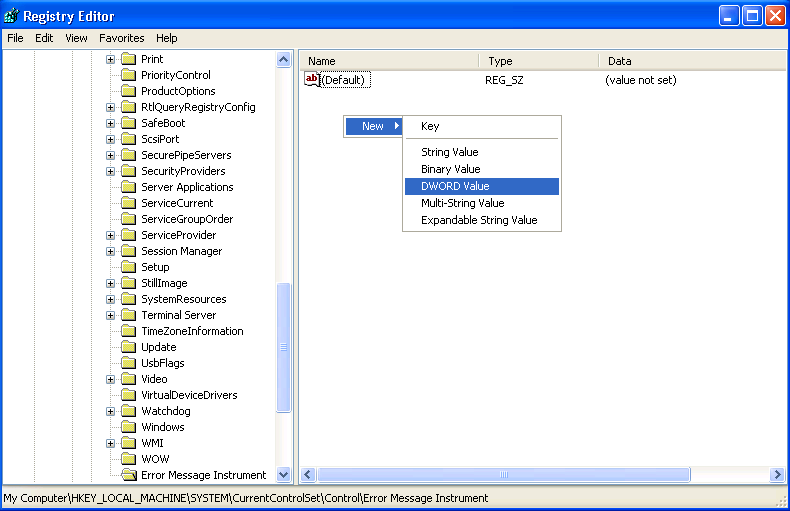Click the horizontal scrollbar right arrow
Image resolution: width=790 pixels, height=511 pixels.
(777, 475)
